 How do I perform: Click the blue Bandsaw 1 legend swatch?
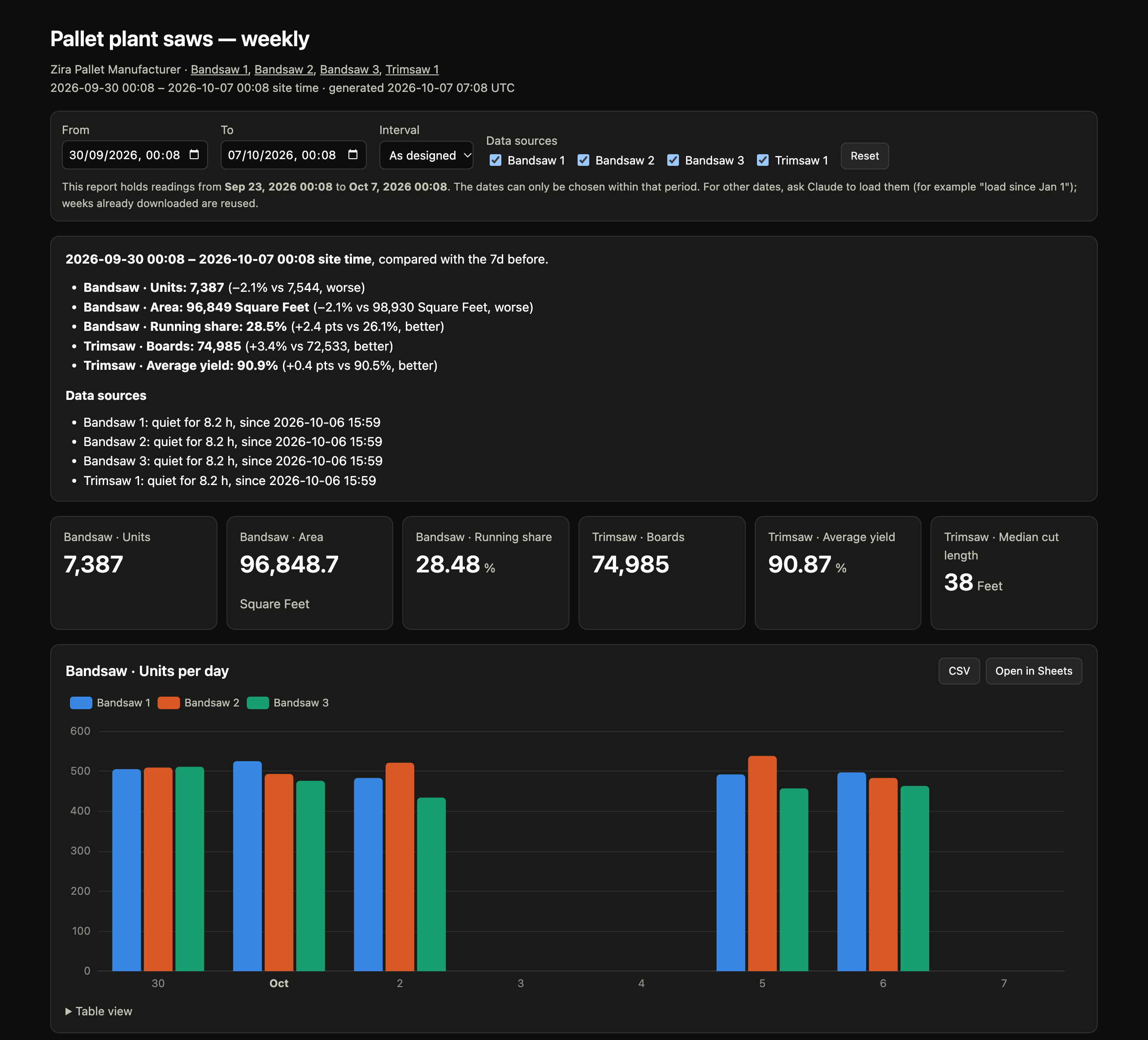(81, 703)
